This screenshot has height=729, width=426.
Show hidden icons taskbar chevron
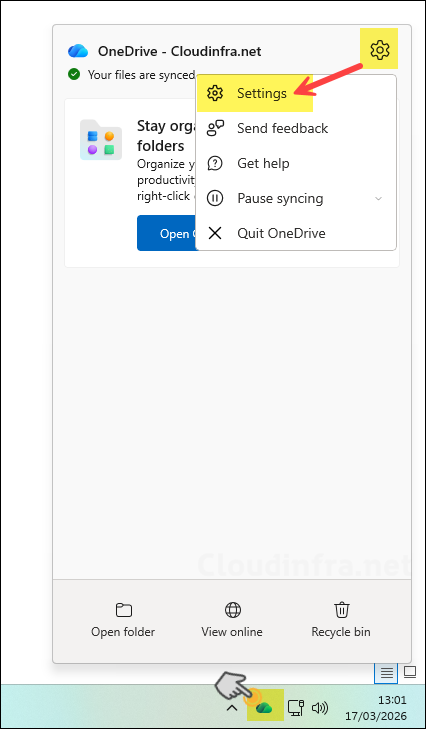pyautogui.click(x=232, y=708)
